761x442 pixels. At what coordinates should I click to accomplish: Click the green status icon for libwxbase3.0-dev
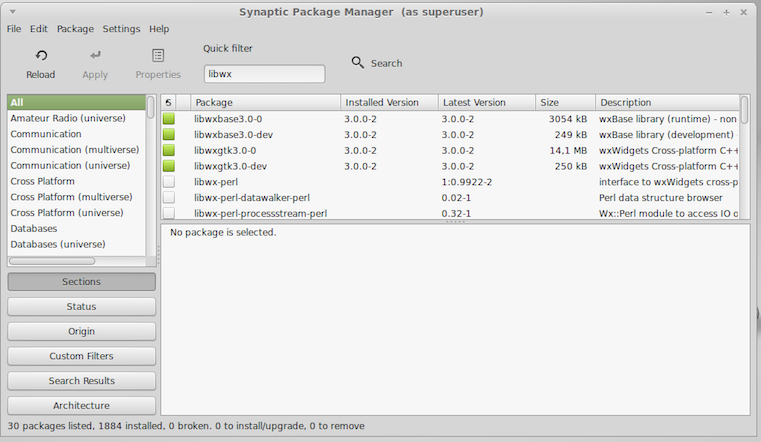[169, 134]
